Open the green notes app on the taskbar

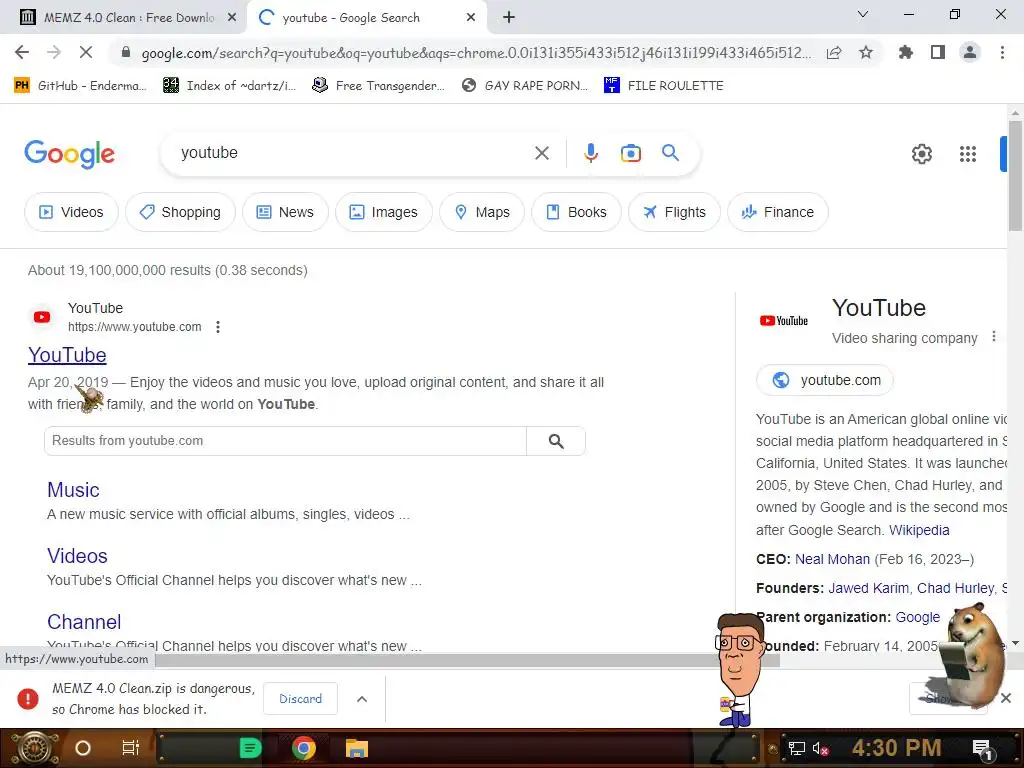pyautogui.click(x=250, y=748)
